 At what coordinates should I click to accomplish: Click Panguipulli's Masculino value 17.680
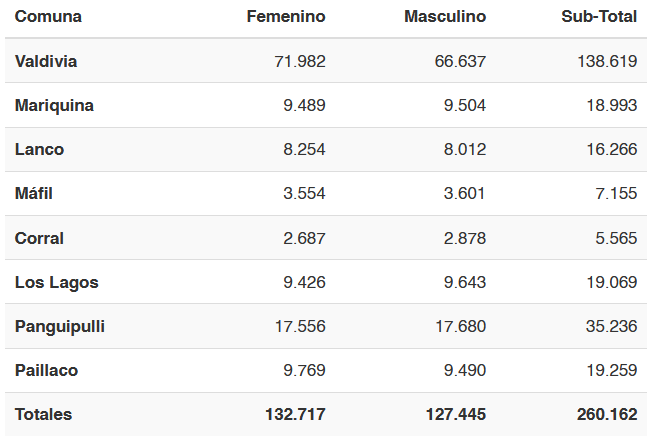pos(460,326)
